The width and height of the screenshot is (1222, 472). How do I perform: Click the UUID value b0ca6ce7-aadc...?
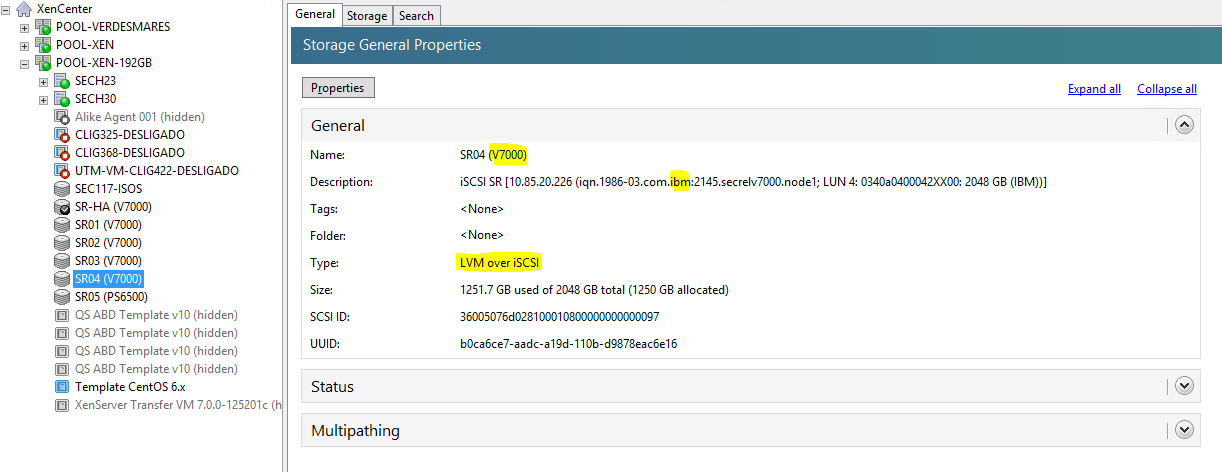tap(568, 344)
